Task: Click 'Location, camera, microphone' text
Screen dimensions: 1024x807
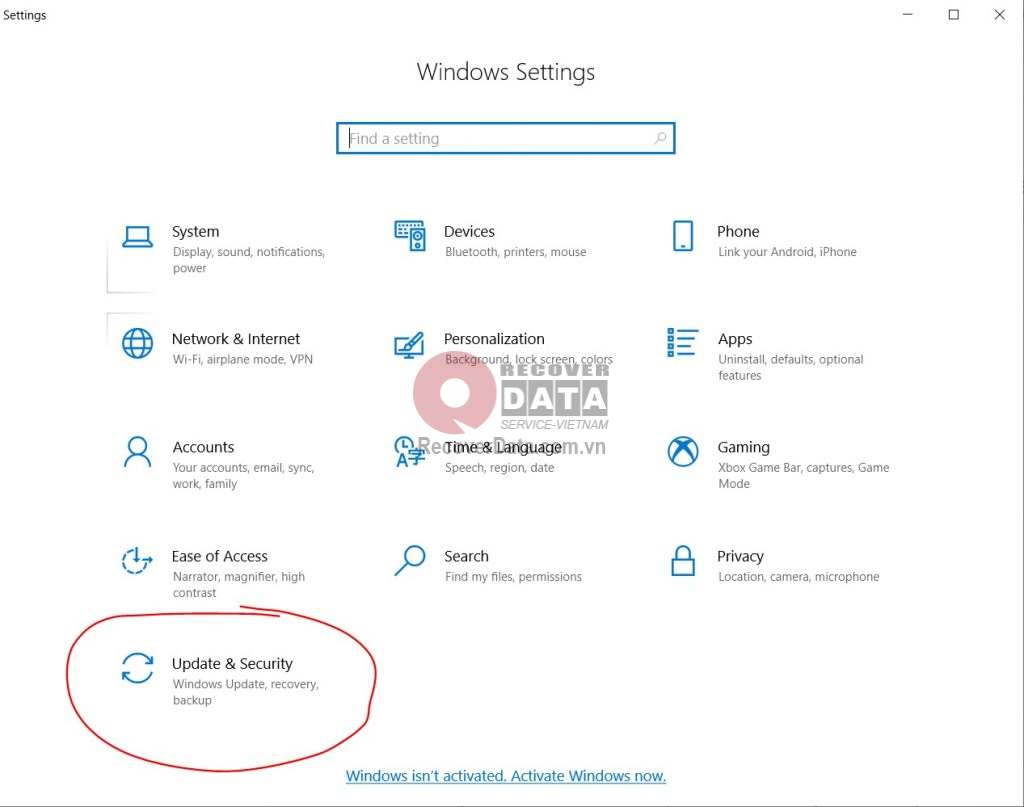Action: click(799, 577)
